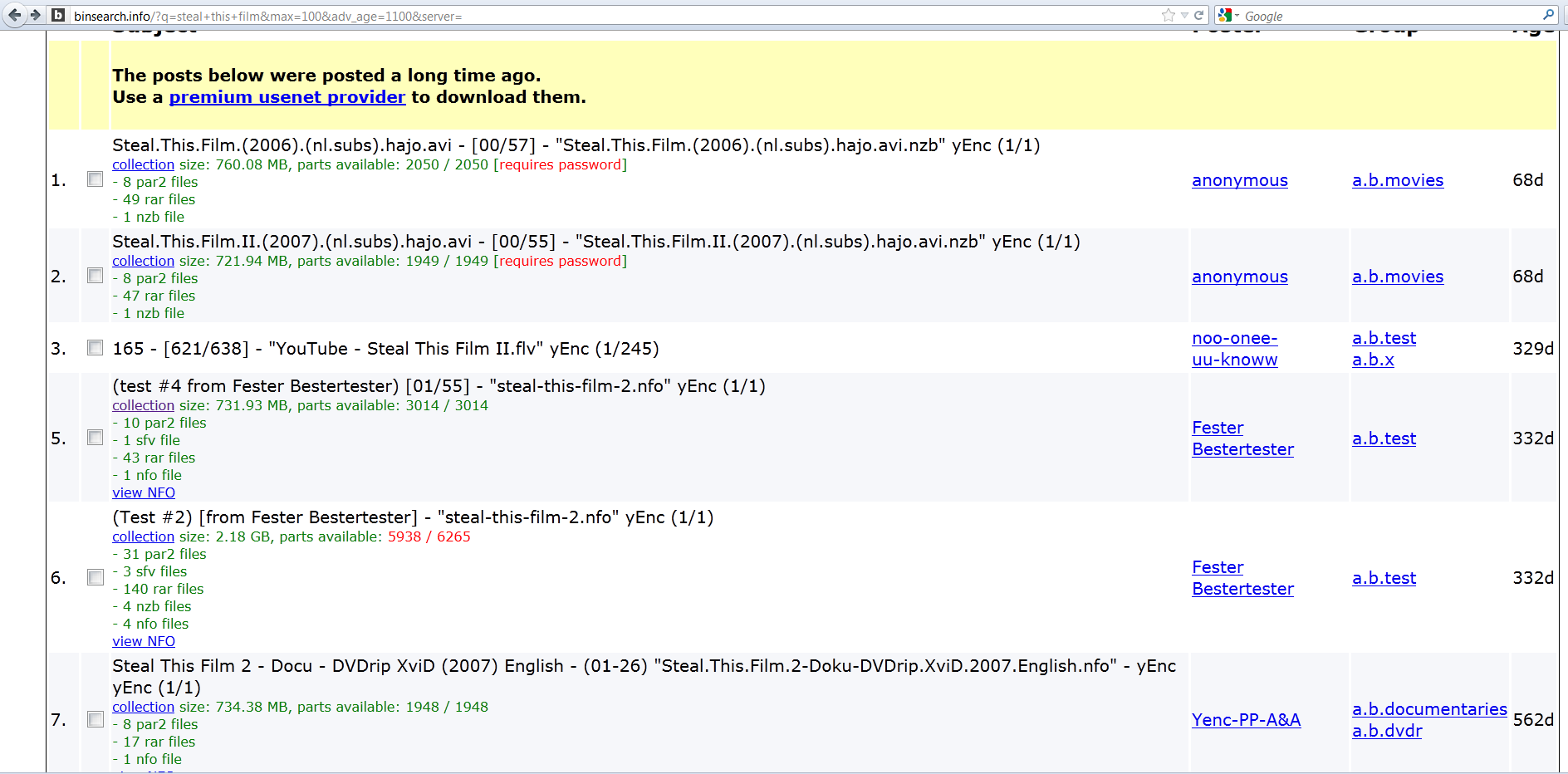Click the search magnifier icon in Google box

coord(1549,15)
